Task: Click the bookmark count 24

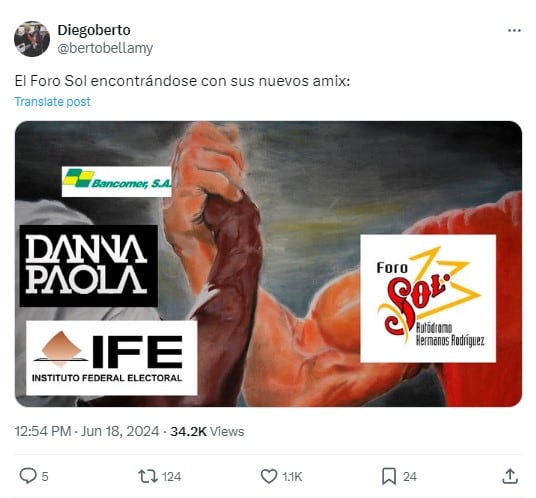Action: coord(410,476)
